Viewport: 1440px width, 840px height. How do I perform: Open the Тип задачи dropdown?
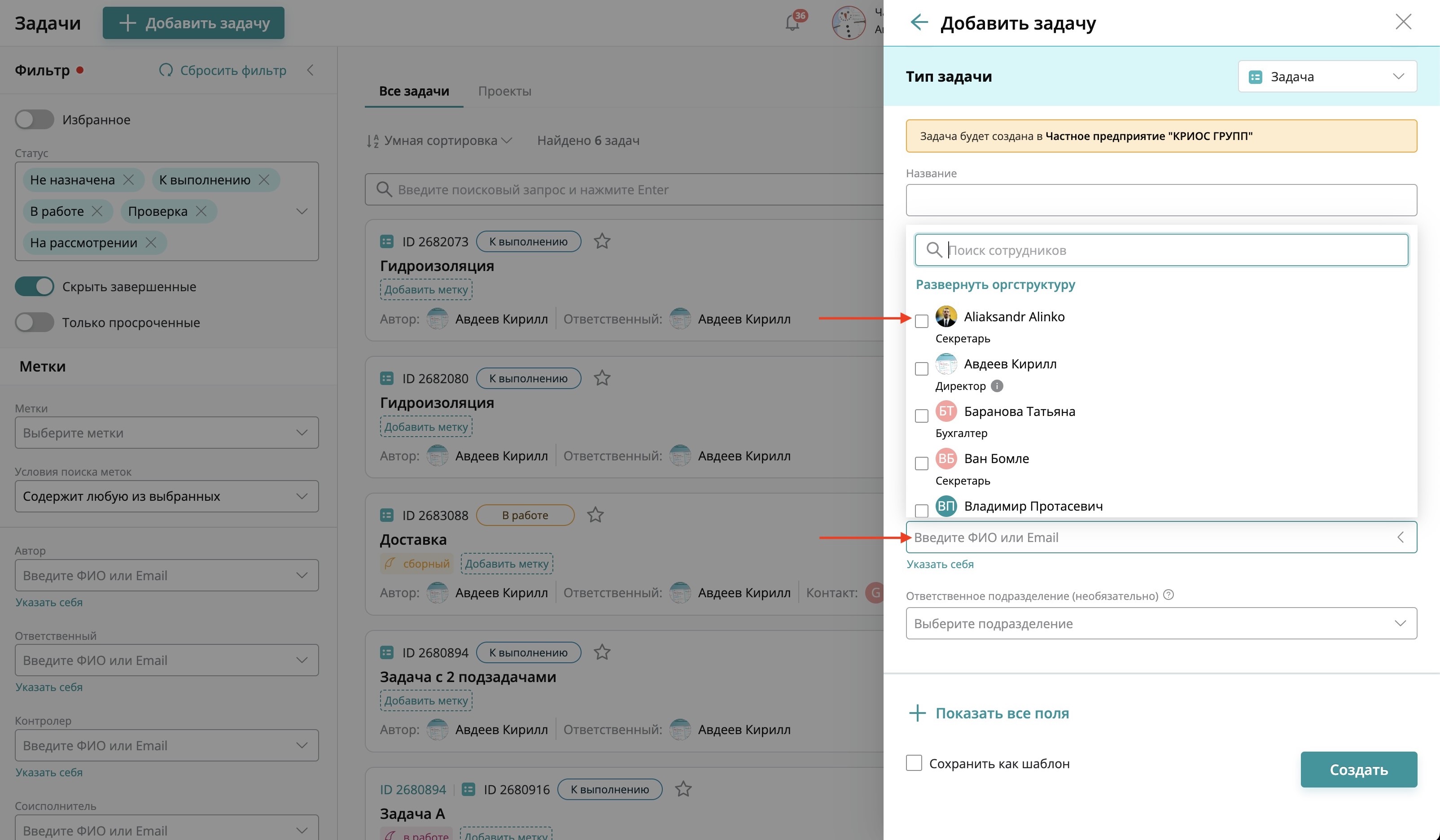(1327, 77)
